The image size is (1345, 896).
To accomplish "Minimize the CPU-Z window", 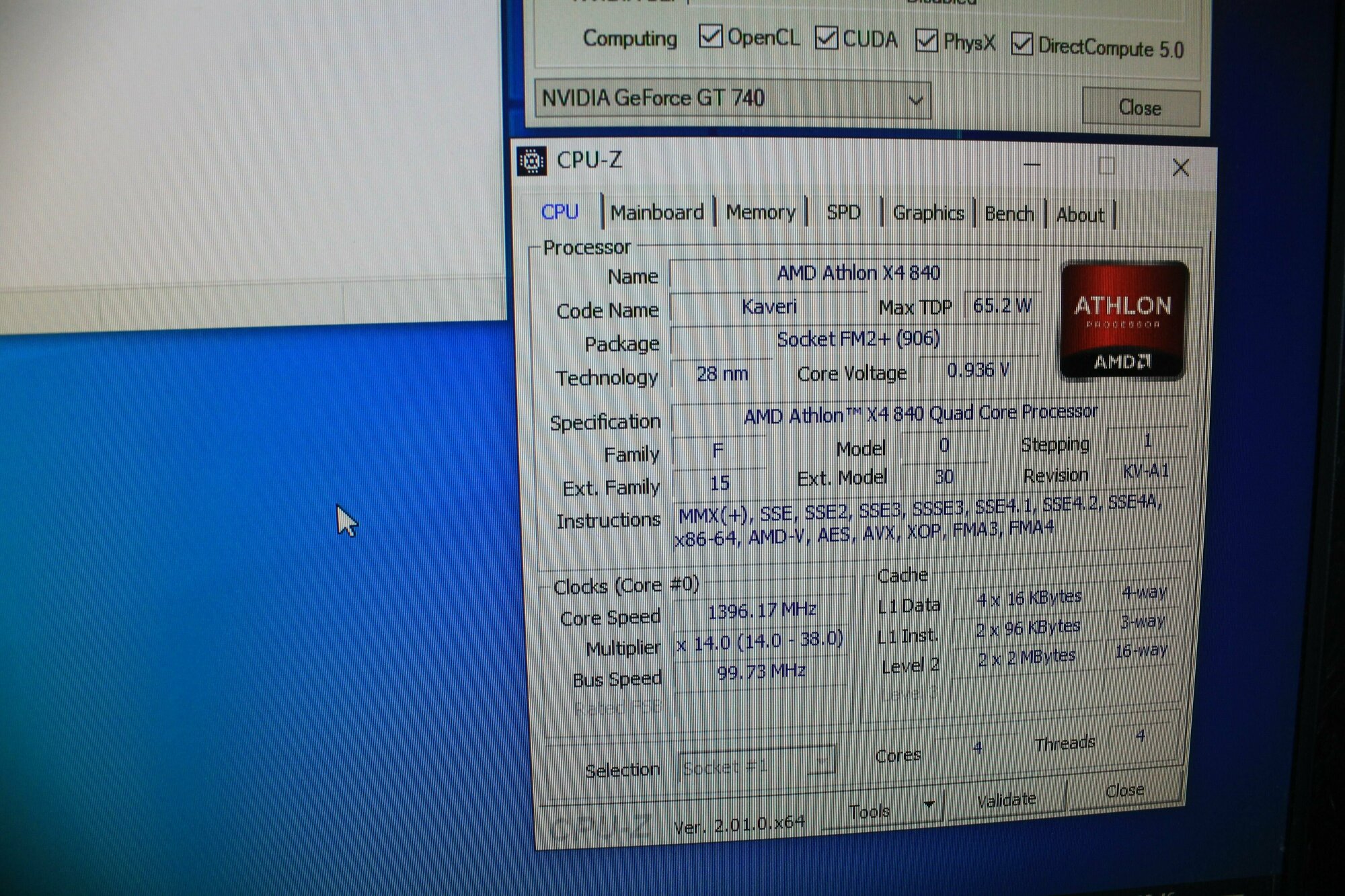I will (x=1032, y=165).
